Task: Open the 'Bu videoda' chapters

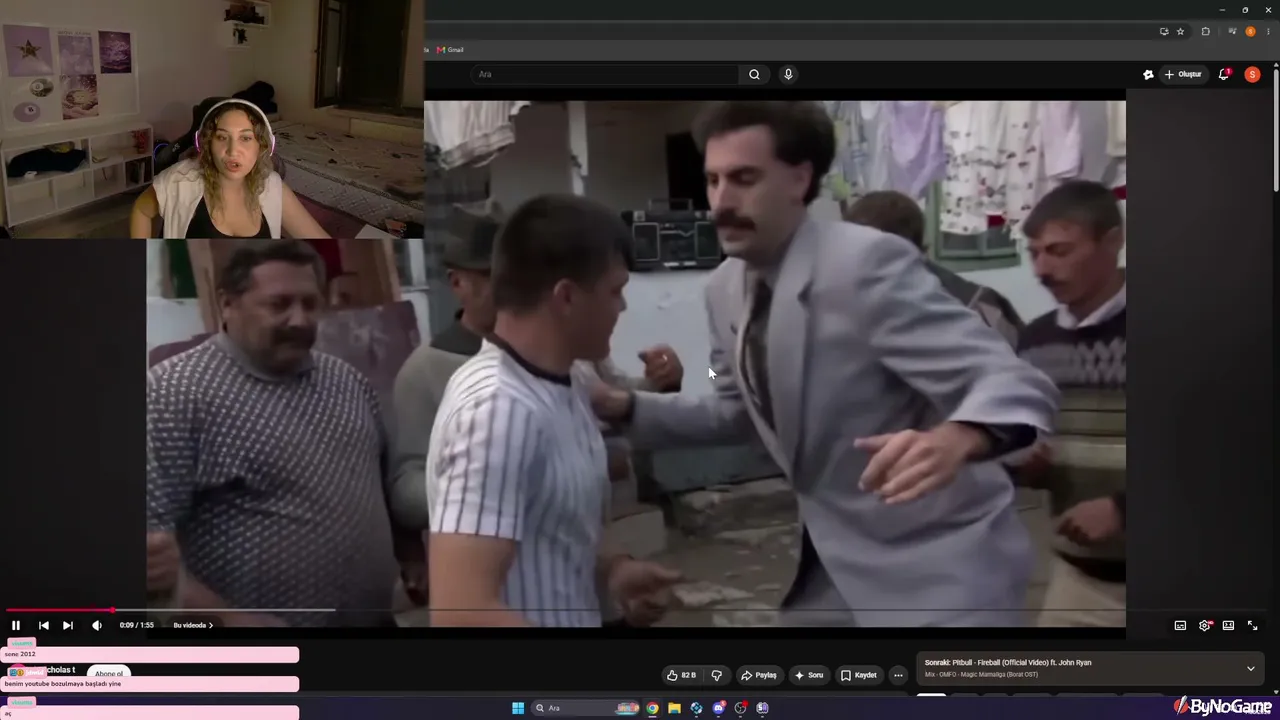Action: click(x=193, y=625)
